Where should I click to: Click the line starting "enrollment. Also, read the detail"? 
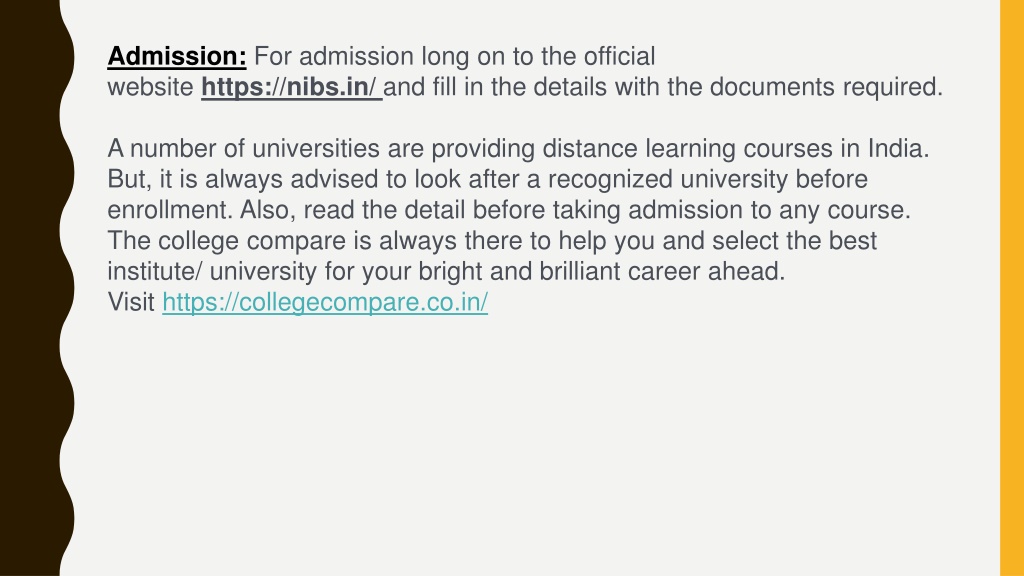(509, 210)
